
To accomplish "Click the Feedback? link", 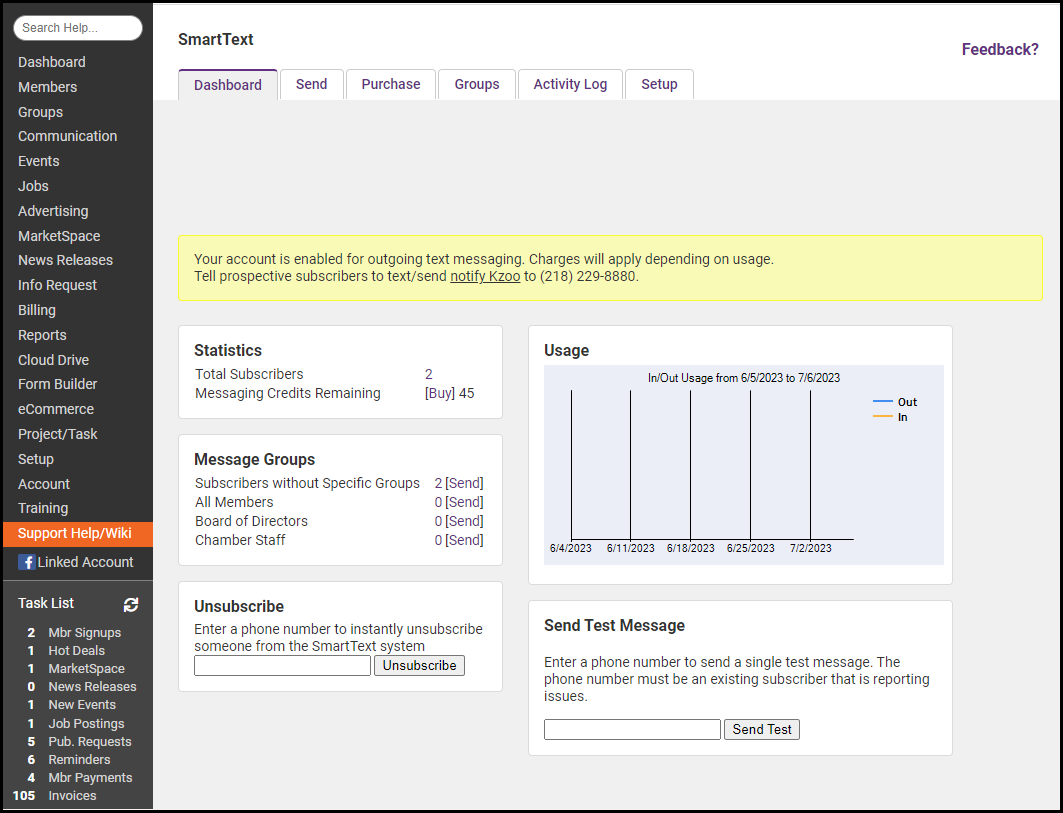I will [999, 49].
